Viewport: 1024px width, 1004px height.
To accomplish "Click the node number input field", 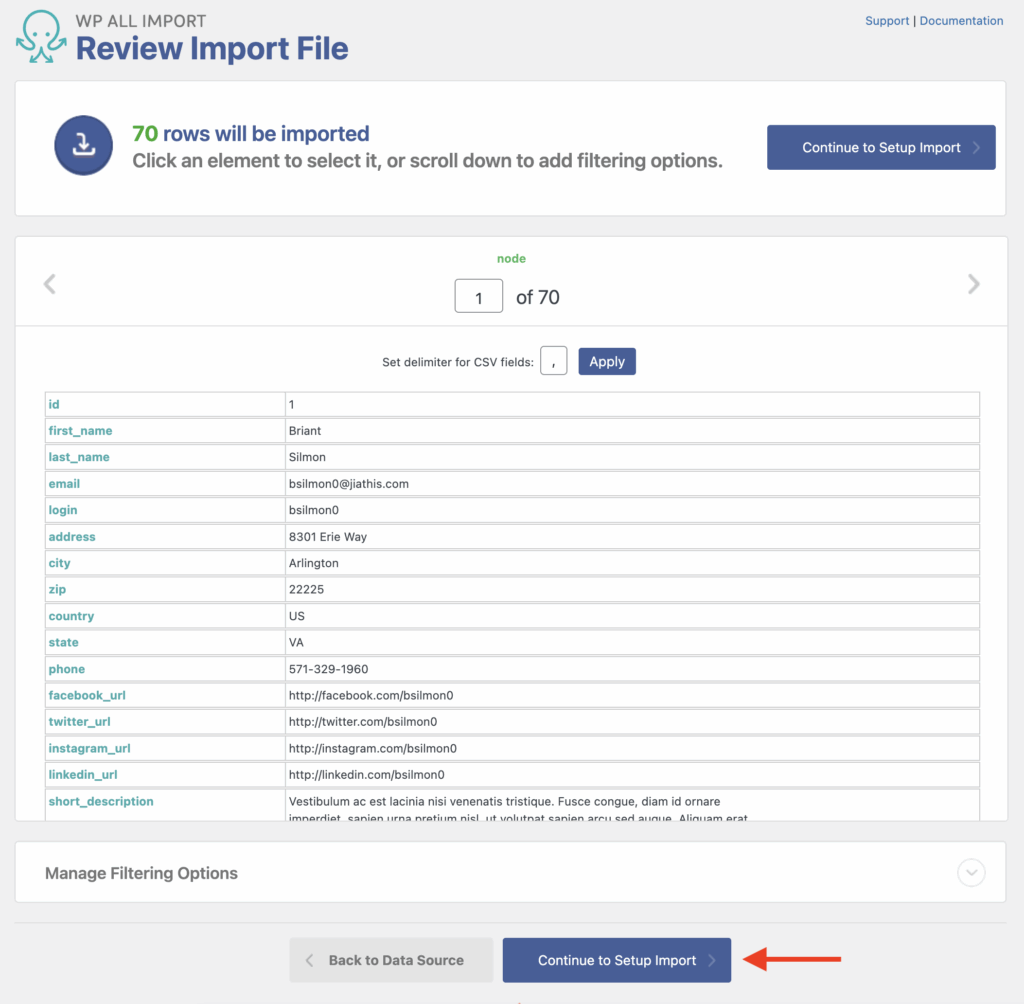I will [x=479, y=297].
